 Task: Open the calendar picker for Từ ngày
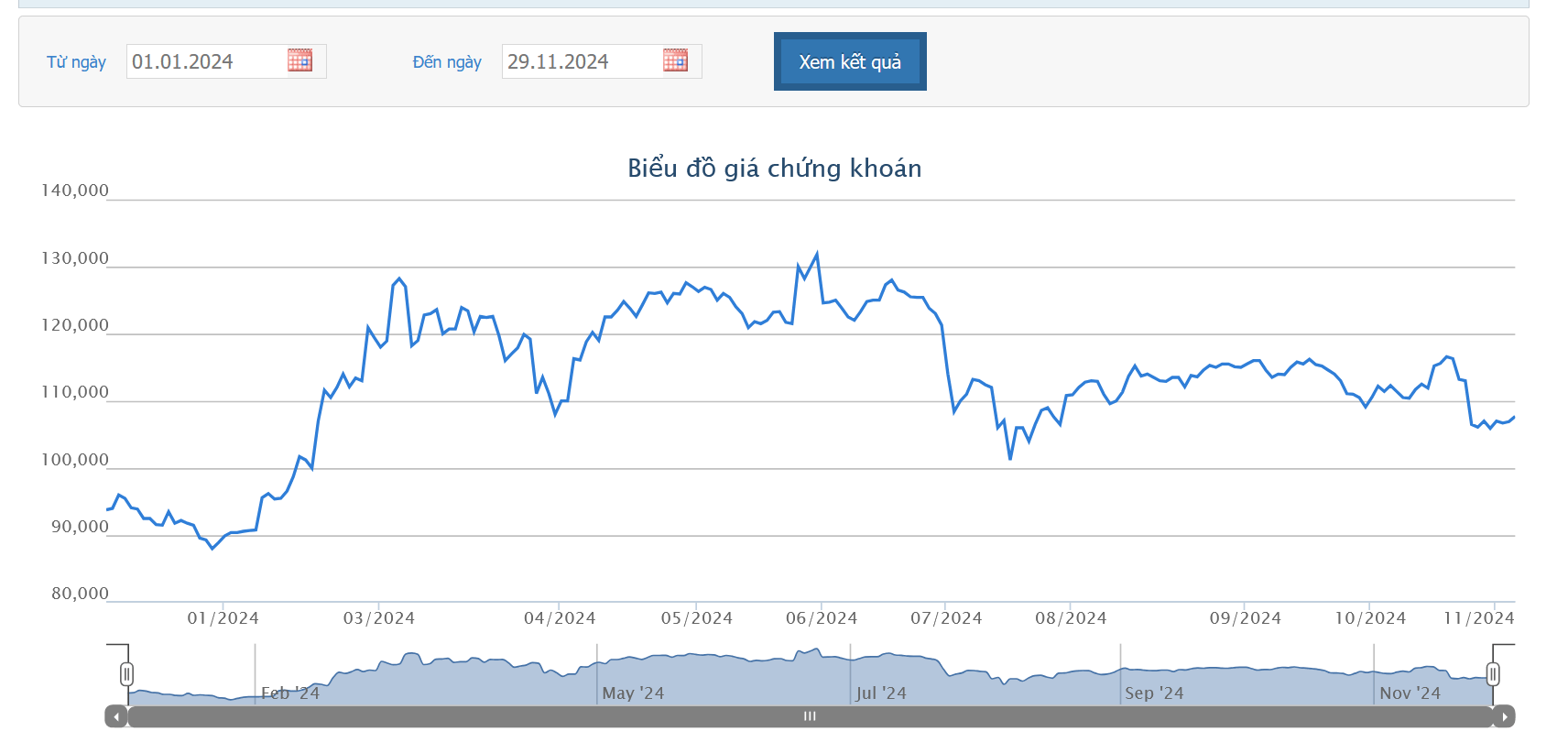[299, 60]
